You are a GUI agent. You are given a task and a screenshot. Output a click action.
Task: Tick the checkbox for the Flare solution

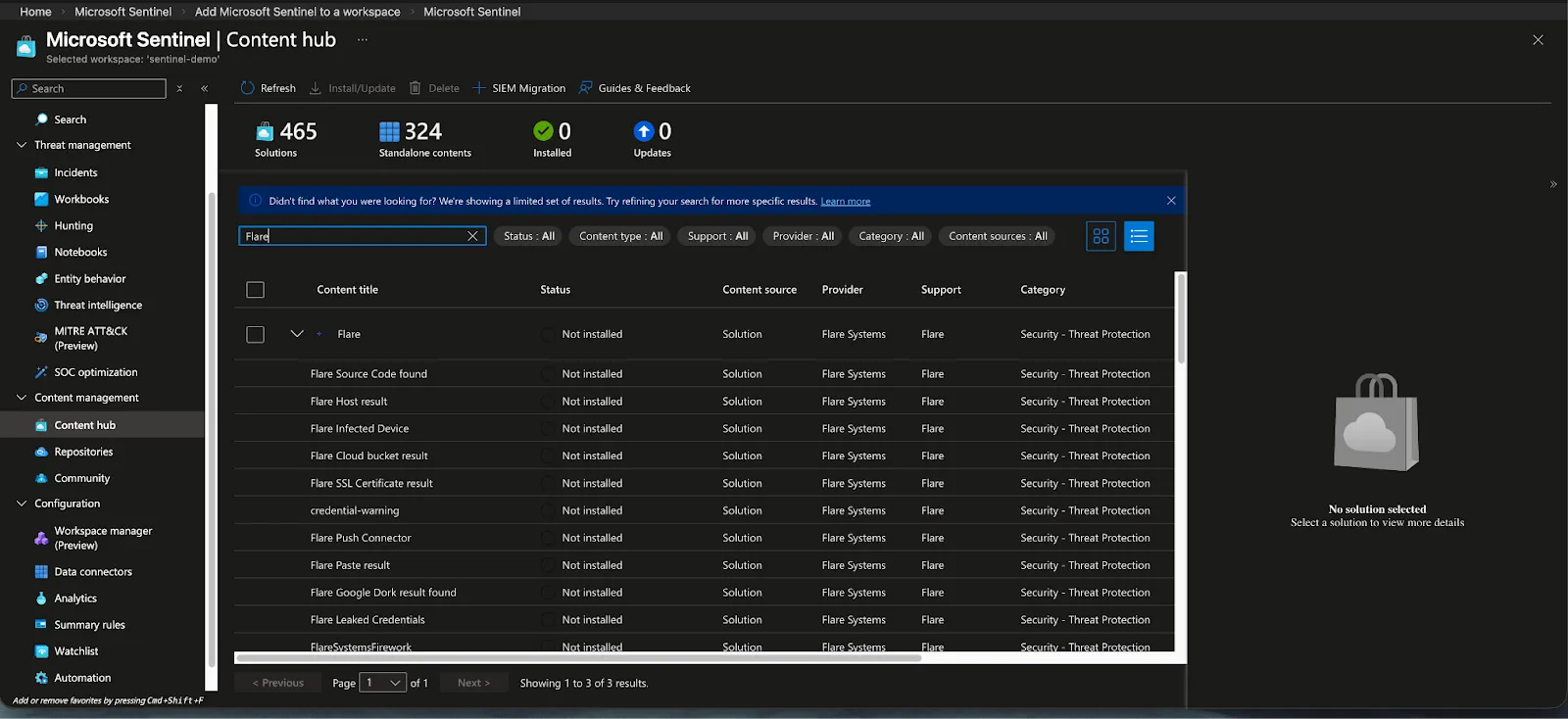coord(256,334)
